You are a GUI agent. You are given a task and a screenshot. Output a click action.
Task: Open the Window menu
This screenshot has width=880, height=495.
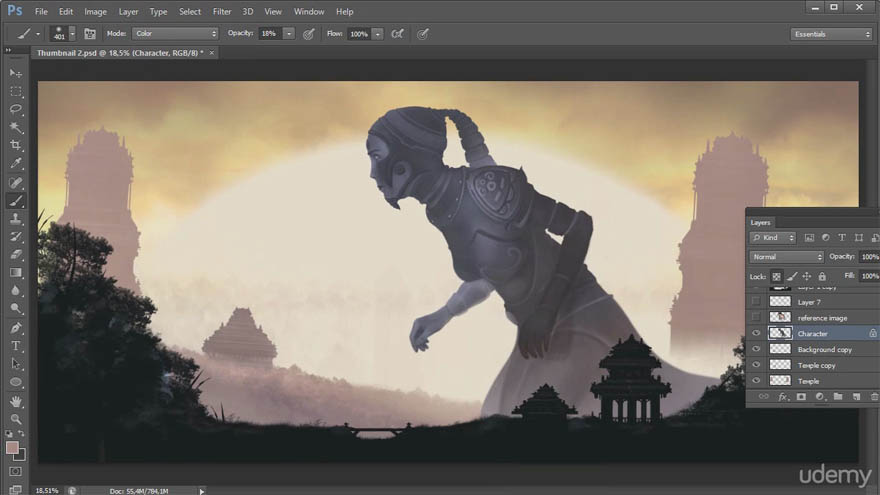pos(309,11)
